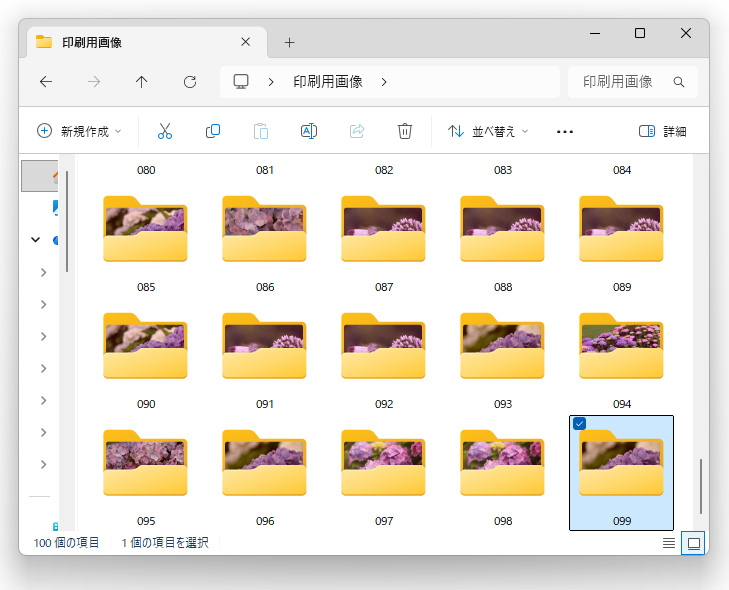Click the Copy icon in toolbar
Image resolution: width=729 pixels, height=590 pixels.
tap(213, 131)
